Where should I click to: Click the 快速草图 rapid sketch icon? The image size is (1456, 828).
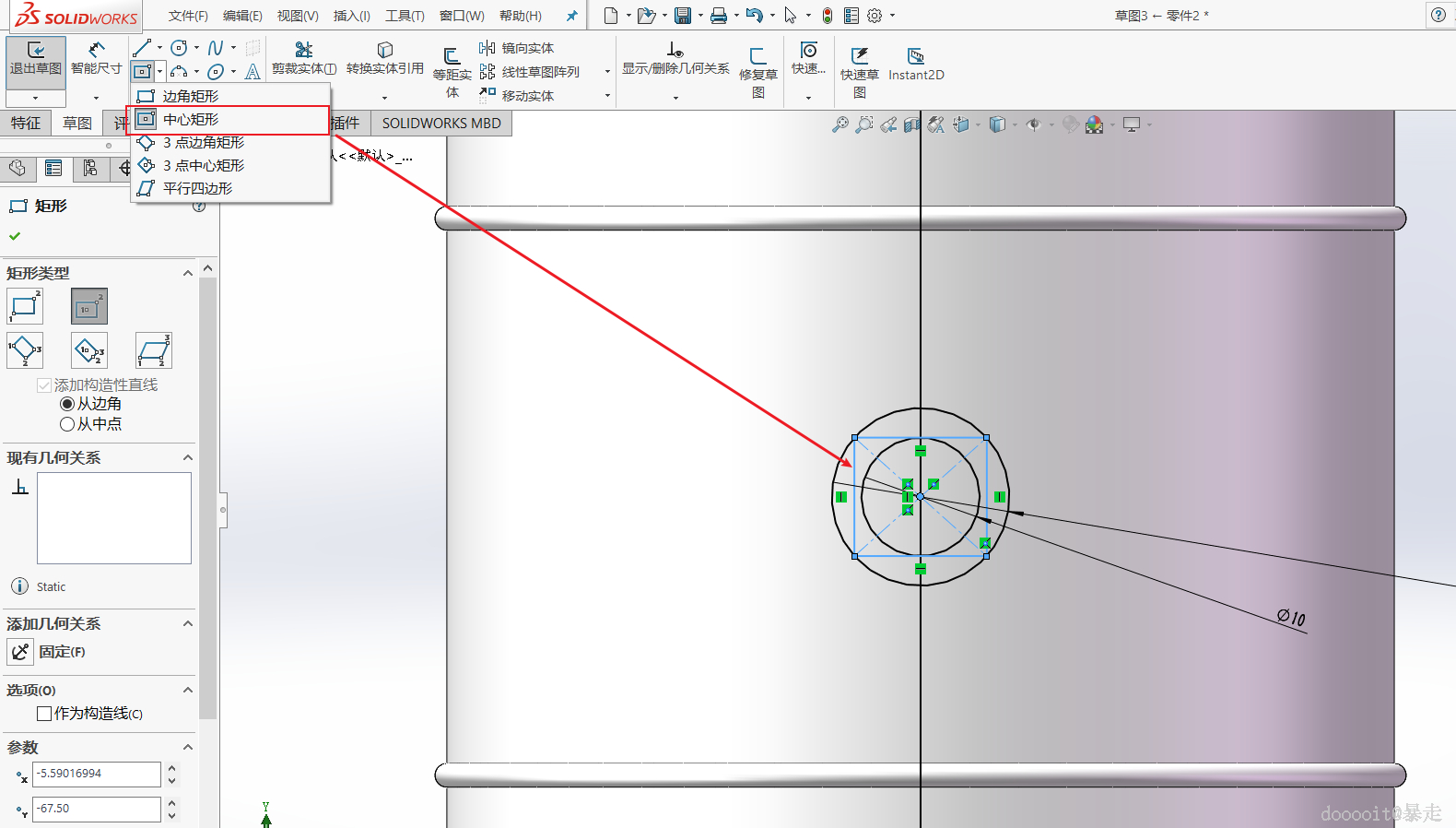(x=860, y=56)
